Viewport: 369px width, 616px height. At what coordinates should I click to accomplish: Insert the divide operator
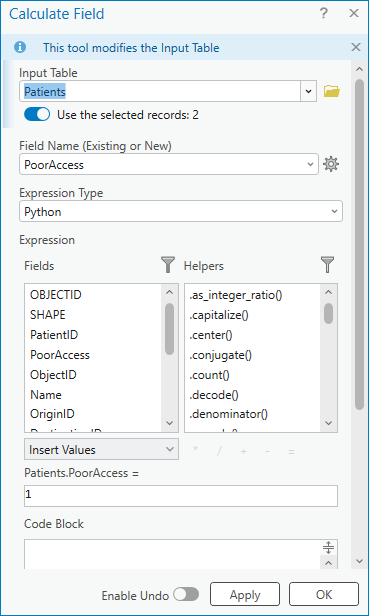[219, 451]
